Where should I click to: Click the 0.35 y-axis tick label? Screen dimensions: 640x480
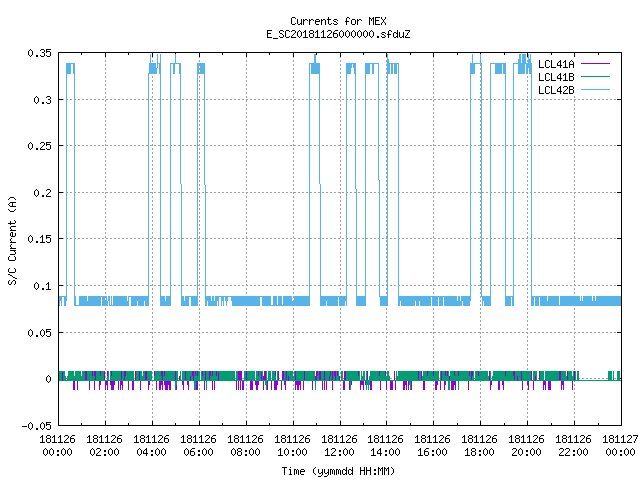[x=40, y=53]
